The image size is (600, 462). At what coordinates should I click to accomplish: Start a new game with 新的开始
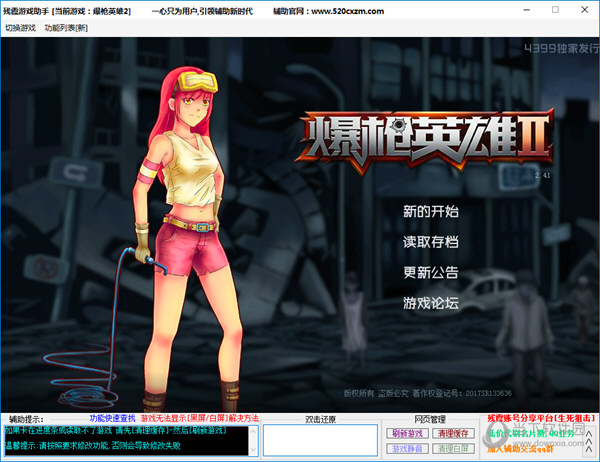click(x=431, y=211)
